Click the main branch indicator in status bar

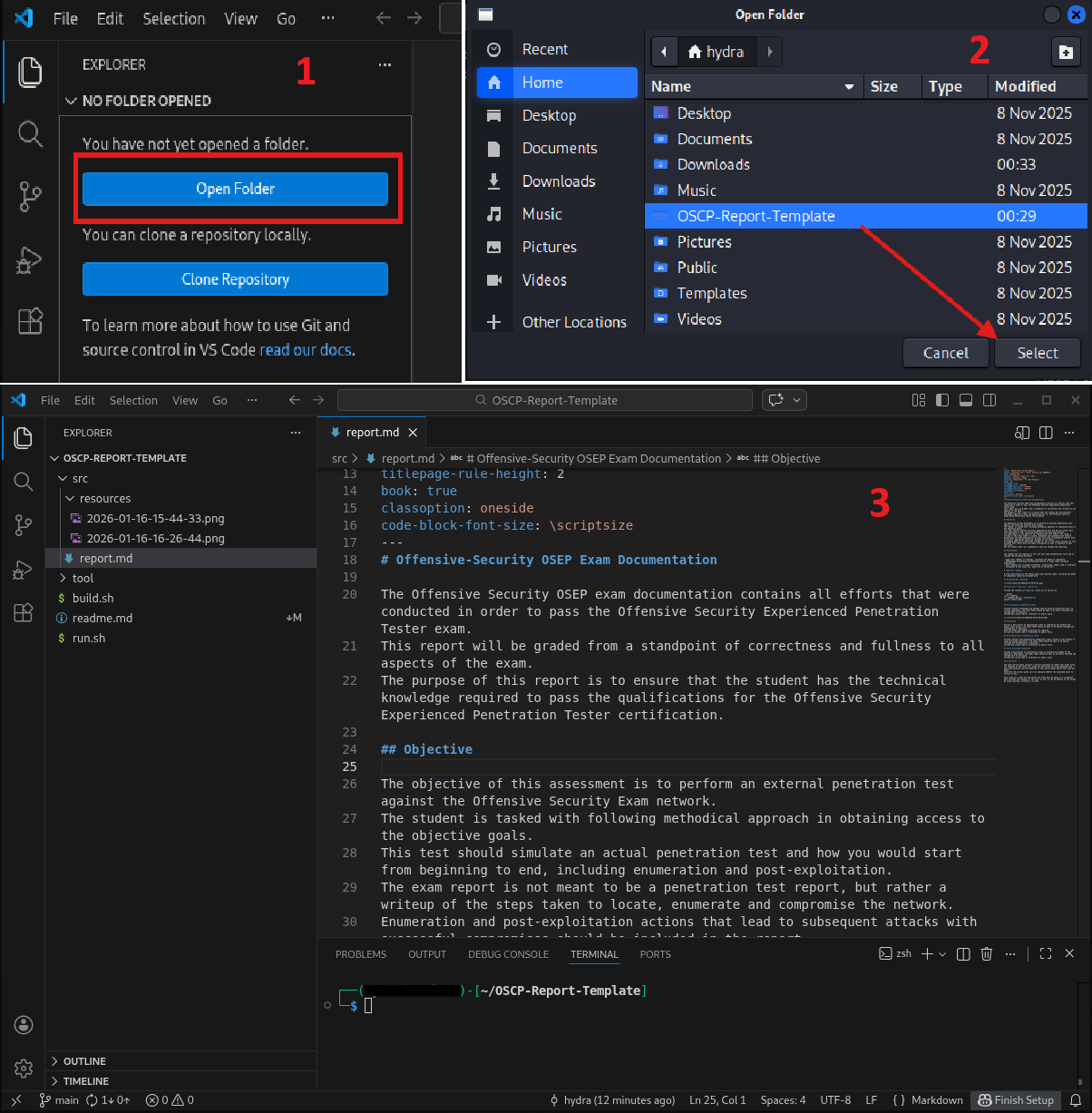click(59, 1100)
